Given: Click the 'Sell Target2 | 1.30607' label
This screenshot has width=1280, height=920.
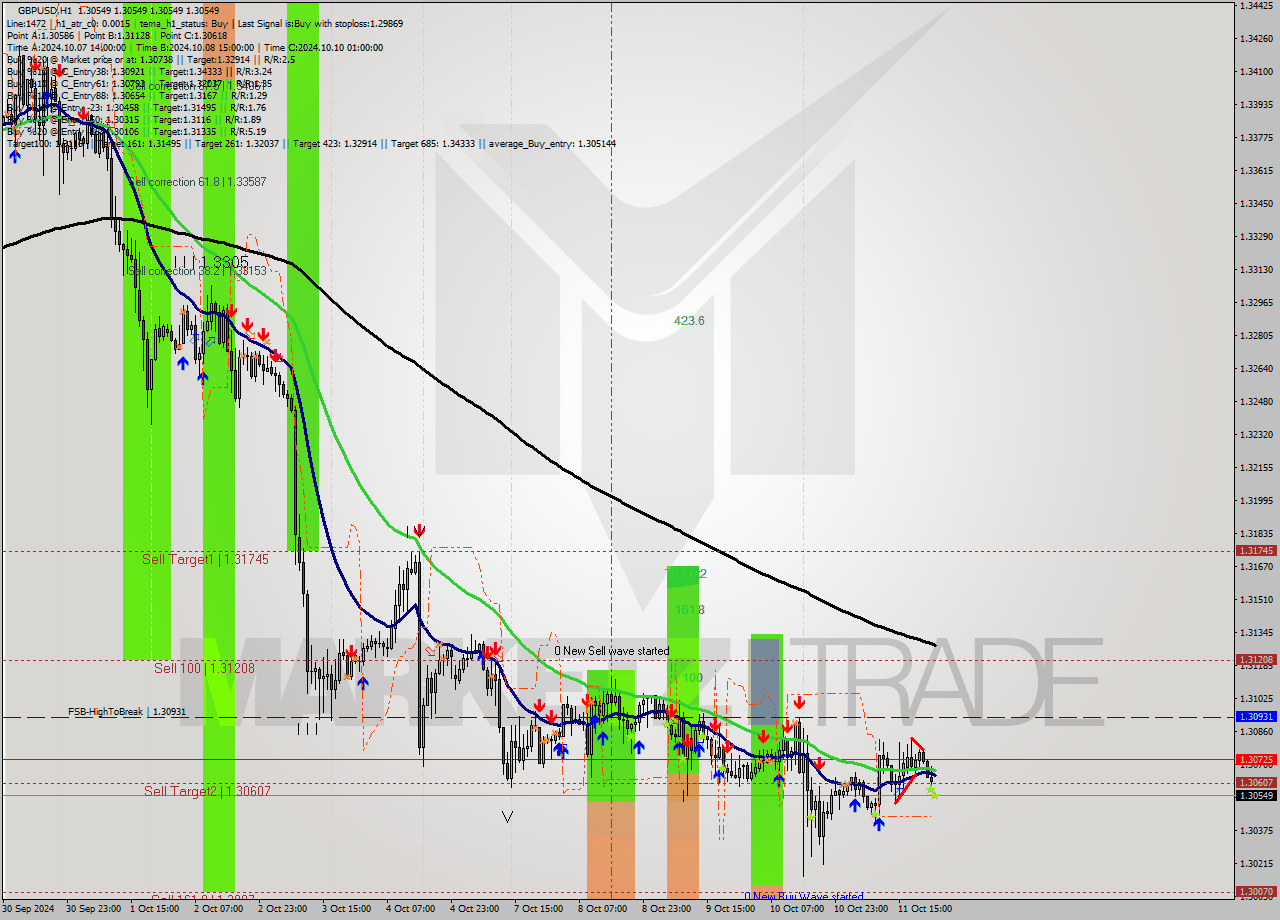Looking at the screenshot, I should [x=207, y=791].
